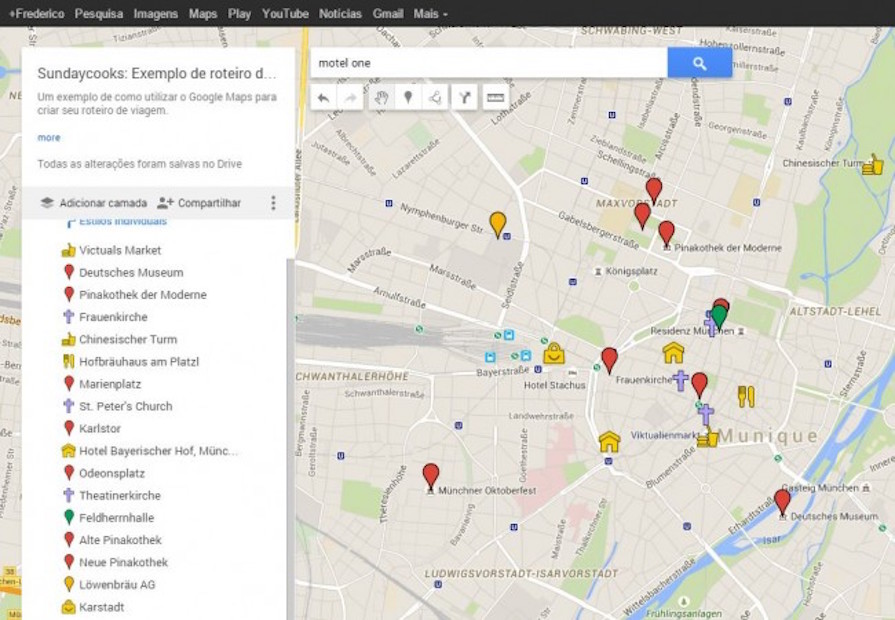Select the add directions tool
The height and width of the screenshot is (620, 895).
[464, 98]
